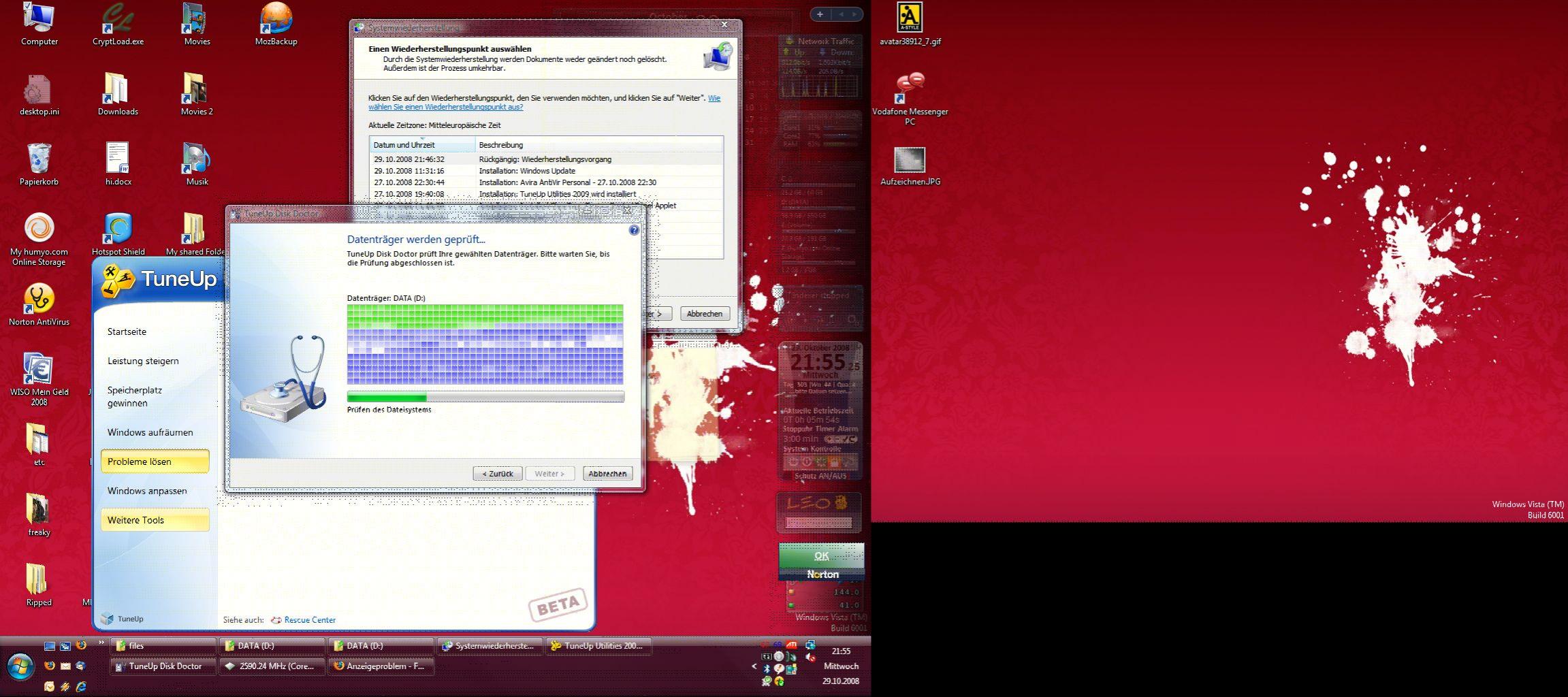Image resolution: width=1568 pixels, height=697 pixels.
Task: Launch Hotspot Shield from the desktop
Action: pyautogui.click(x=118, y=236)
